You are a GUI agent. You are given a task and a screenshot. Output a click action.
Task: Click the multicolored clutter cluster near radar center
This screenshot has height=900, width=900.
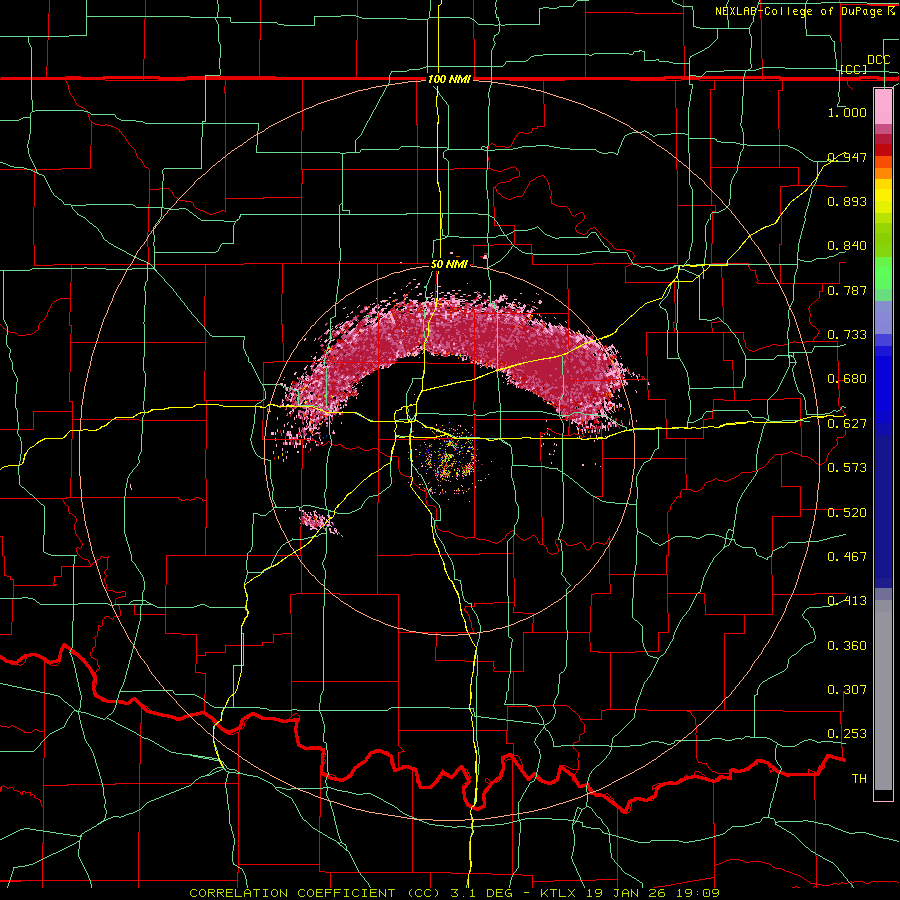pos(446,459)
